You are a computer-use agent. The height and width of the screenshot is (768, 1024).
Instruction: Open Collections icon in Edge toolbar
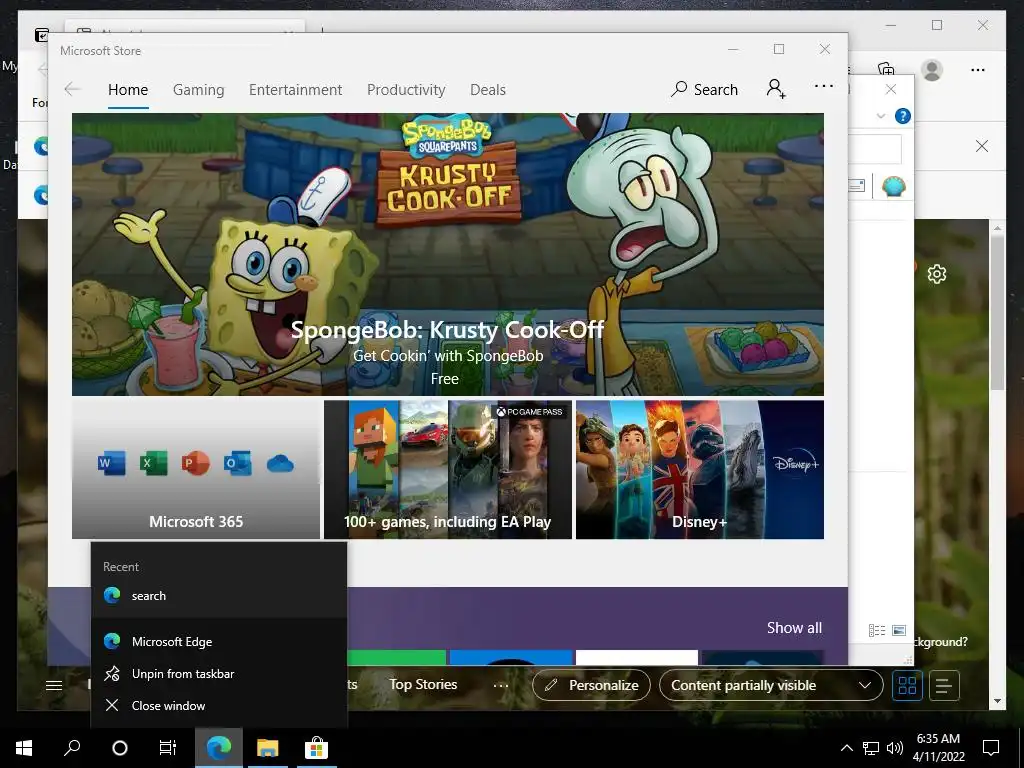click(x=886, y=69)
